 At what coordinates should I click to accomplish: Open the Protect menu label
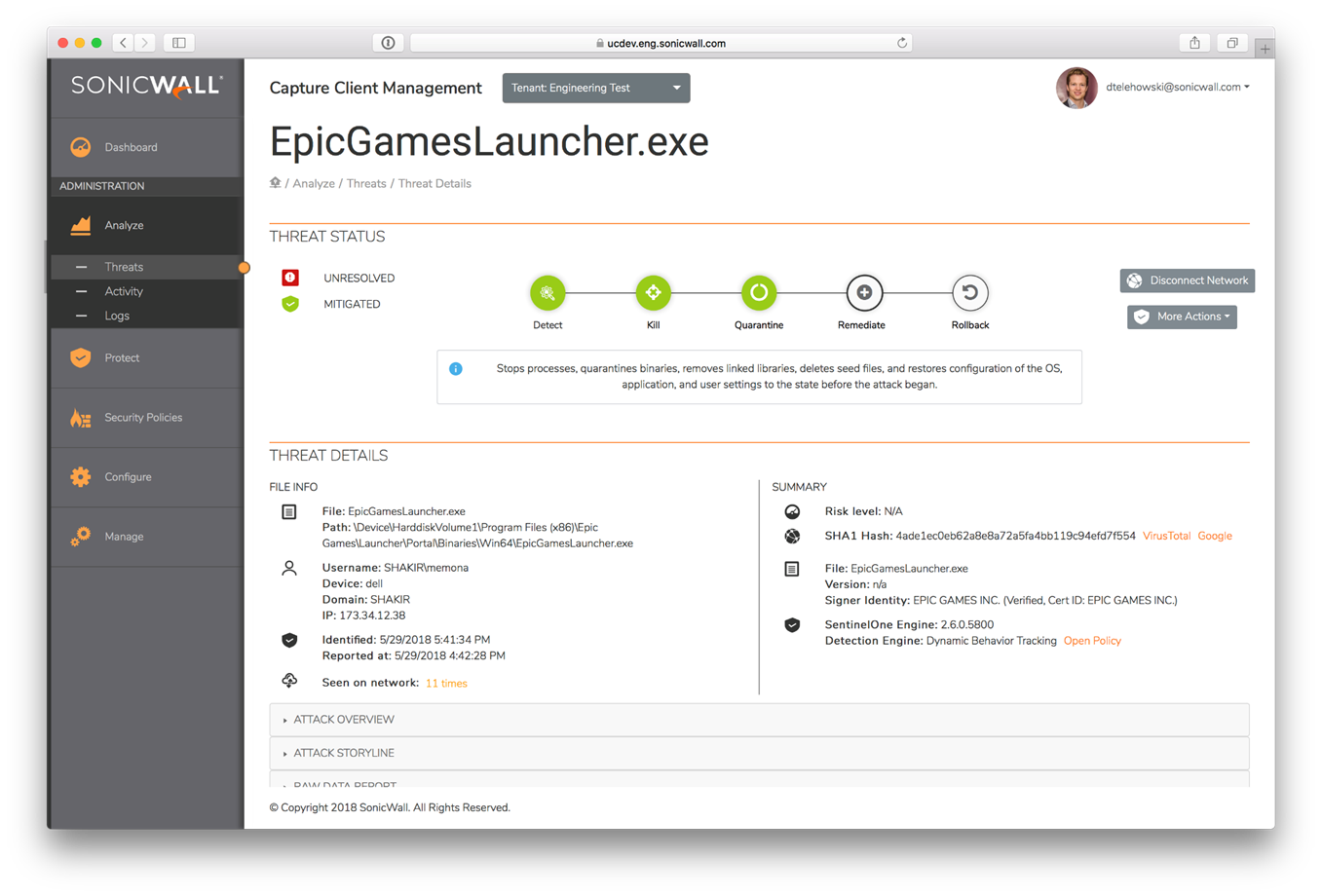point(122,357)
